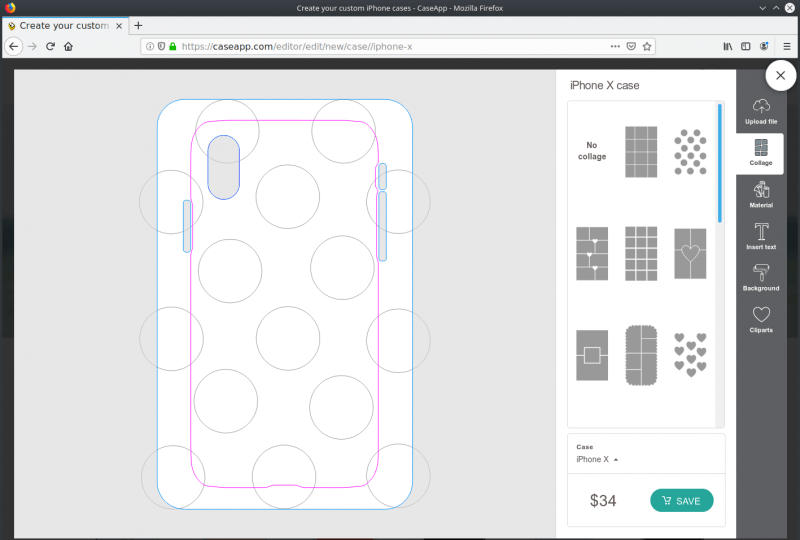
Task: Go forward in Firefox
Action: 32,46
